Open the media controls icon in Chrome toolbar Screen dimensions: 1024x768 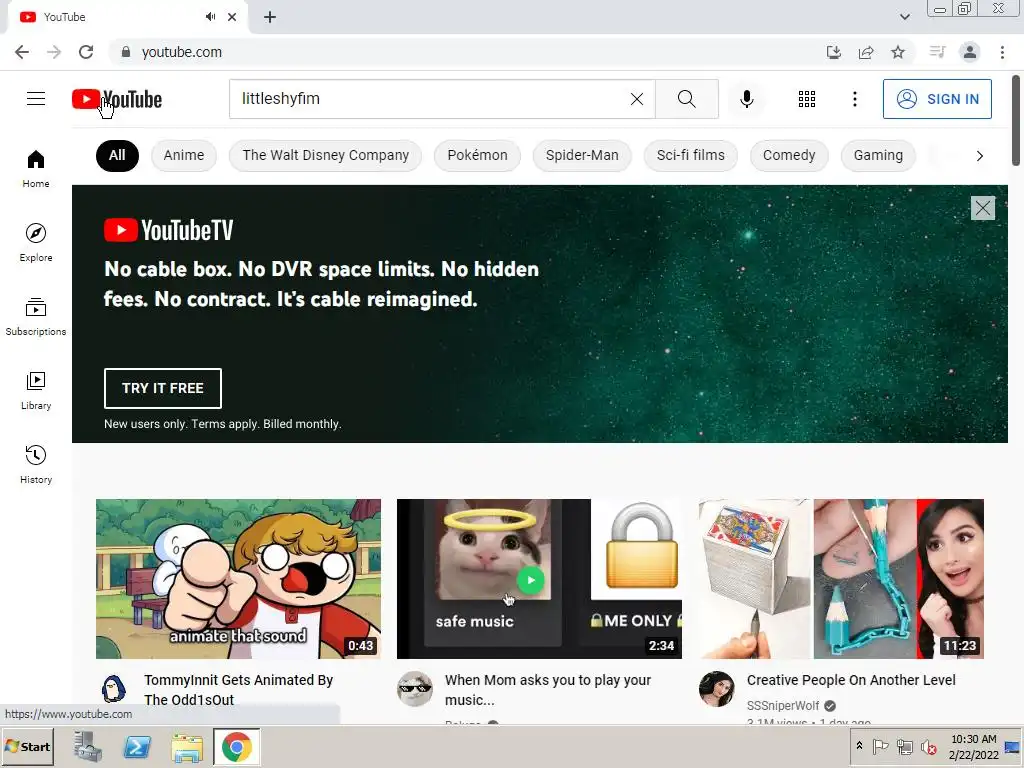(937, 52)
